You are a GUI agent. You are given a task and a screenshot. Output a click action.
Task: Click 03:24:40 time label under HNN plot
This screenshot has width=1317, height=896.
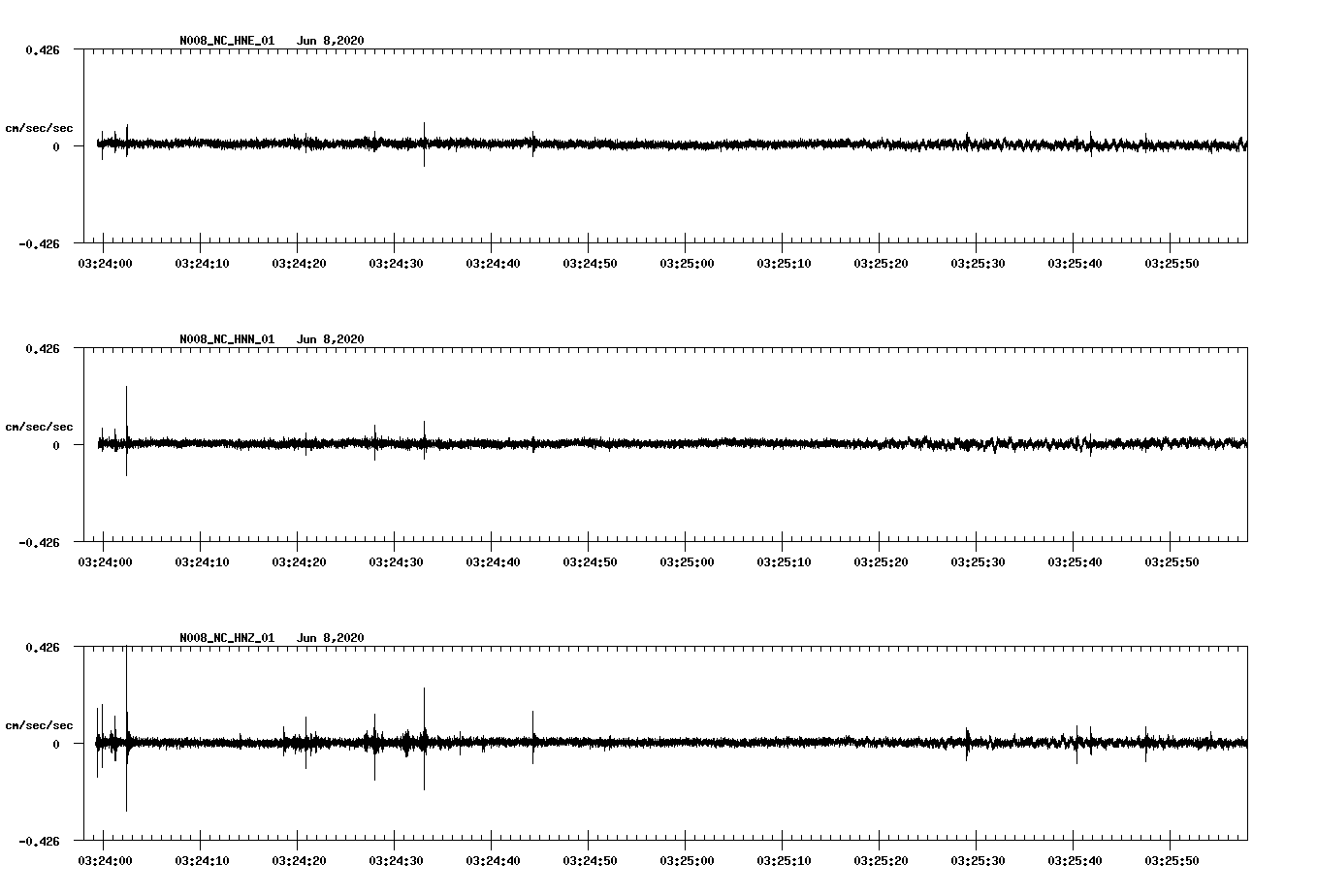point(492,562)
